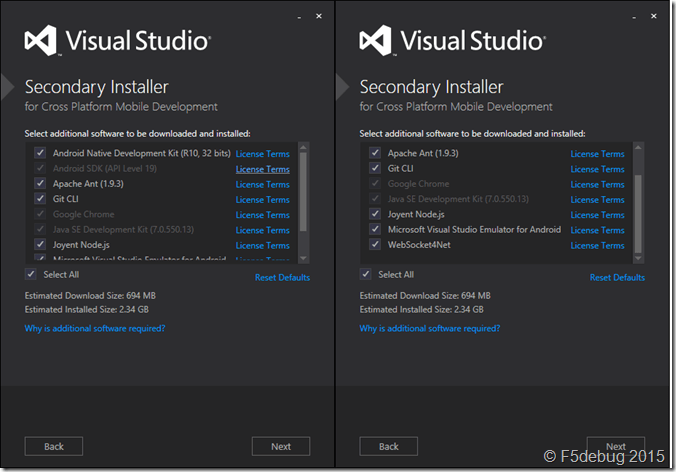Open Java SE Development Kit License Terms, right installer
676x472 pixels.
[x=598, y=200]
